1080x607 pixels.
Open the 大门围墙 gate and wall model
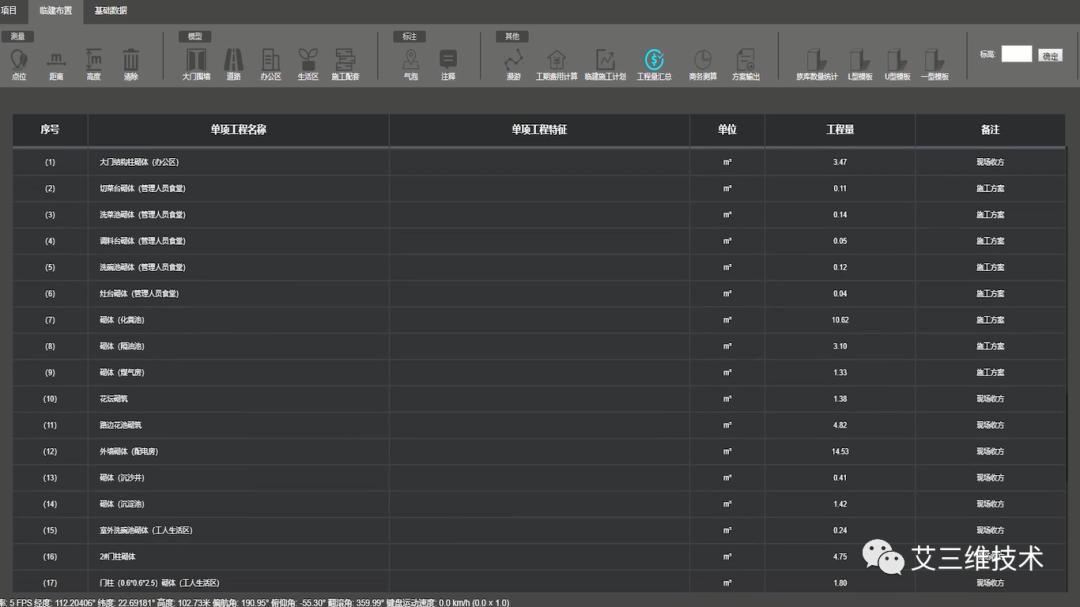pyautogui.click(x=196, y=65)
